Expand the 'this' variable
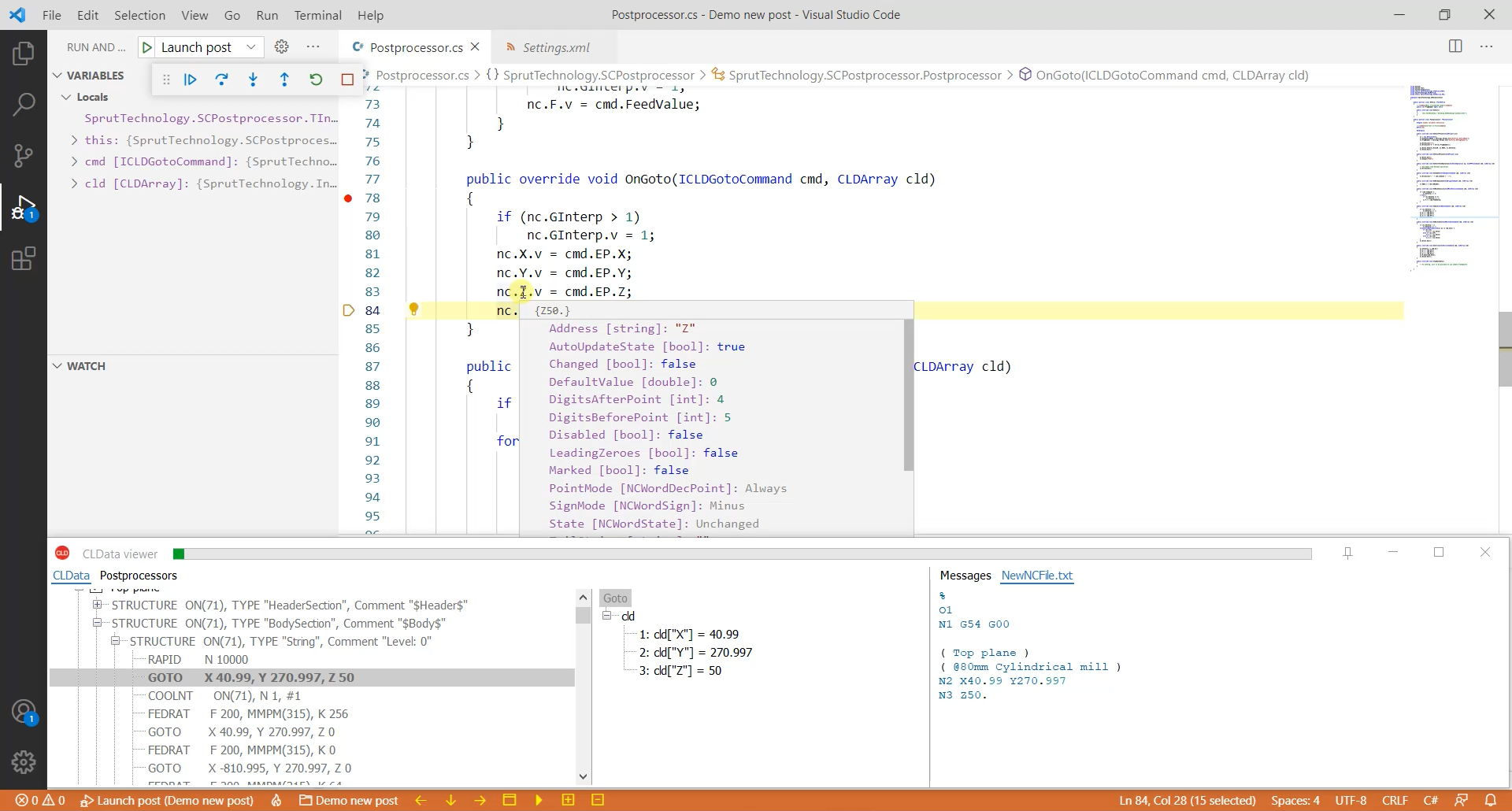Viewport: 1512px width, 811px height. pyautogui.click(x=74, y=140)
